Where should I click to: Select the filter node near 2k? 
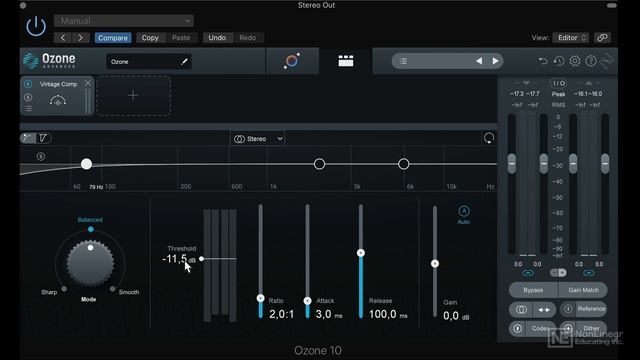(x=320, y=164)
